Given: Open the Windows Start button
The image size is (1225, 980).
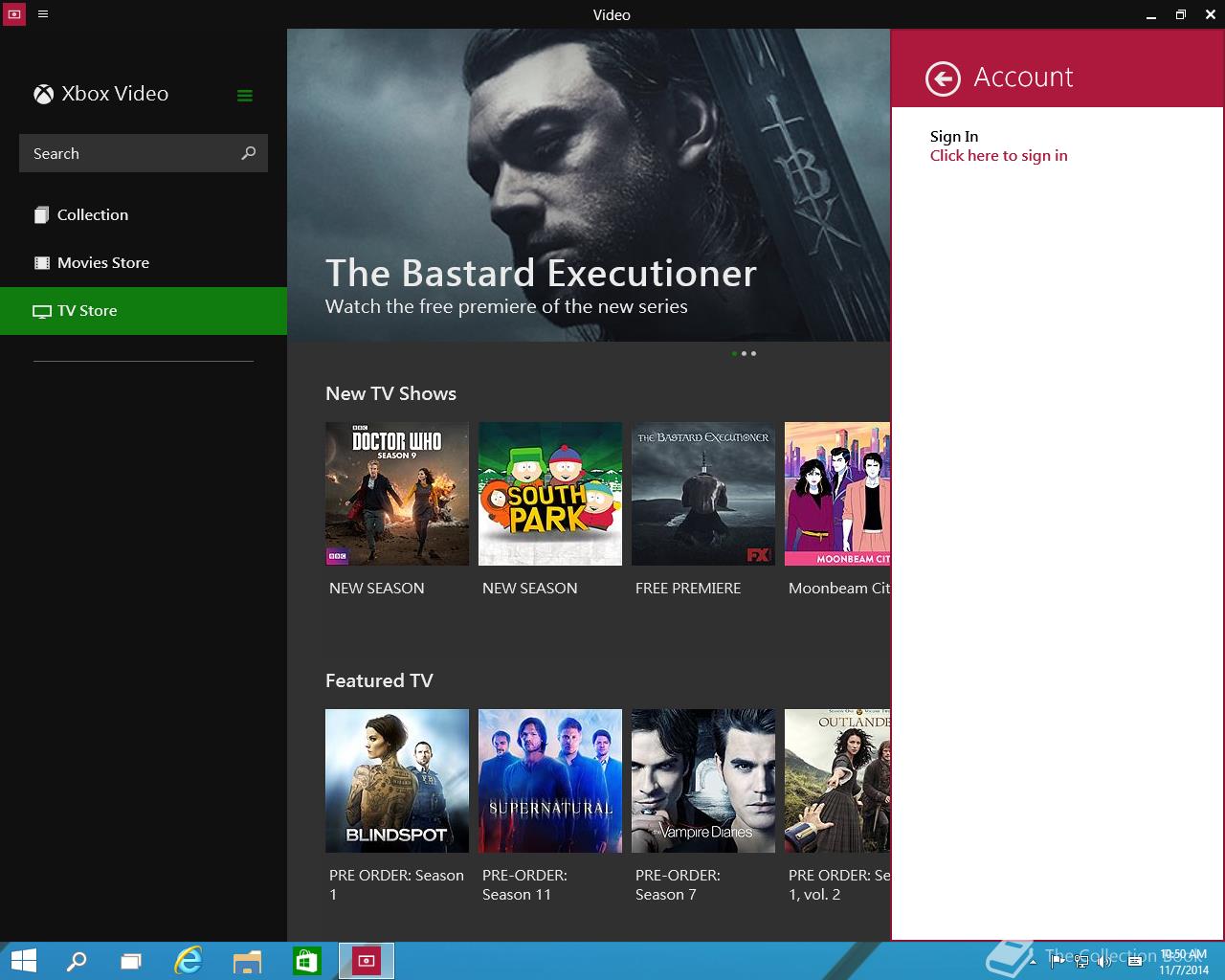Looking at the screenshot, I should coord(23,961).
